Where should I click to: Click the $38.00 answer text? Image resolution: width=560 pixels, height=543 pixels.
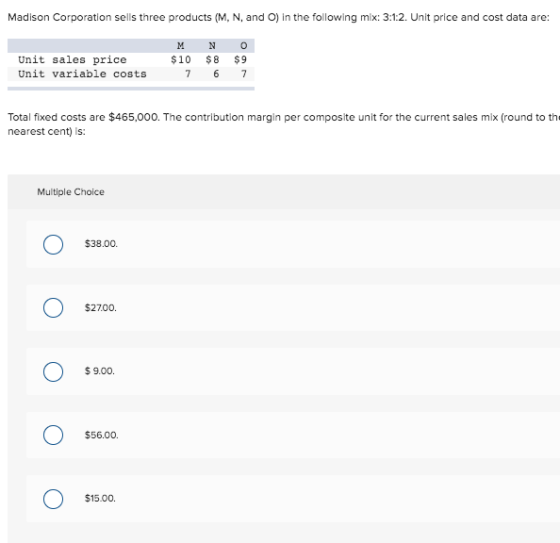[101, 244]
